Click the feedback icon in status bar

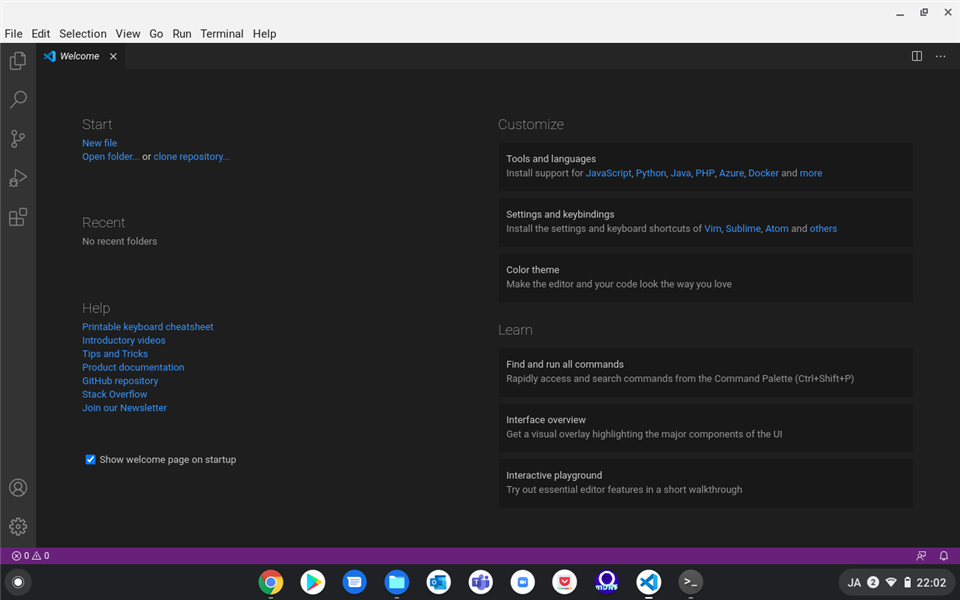[x=921, y=556]
